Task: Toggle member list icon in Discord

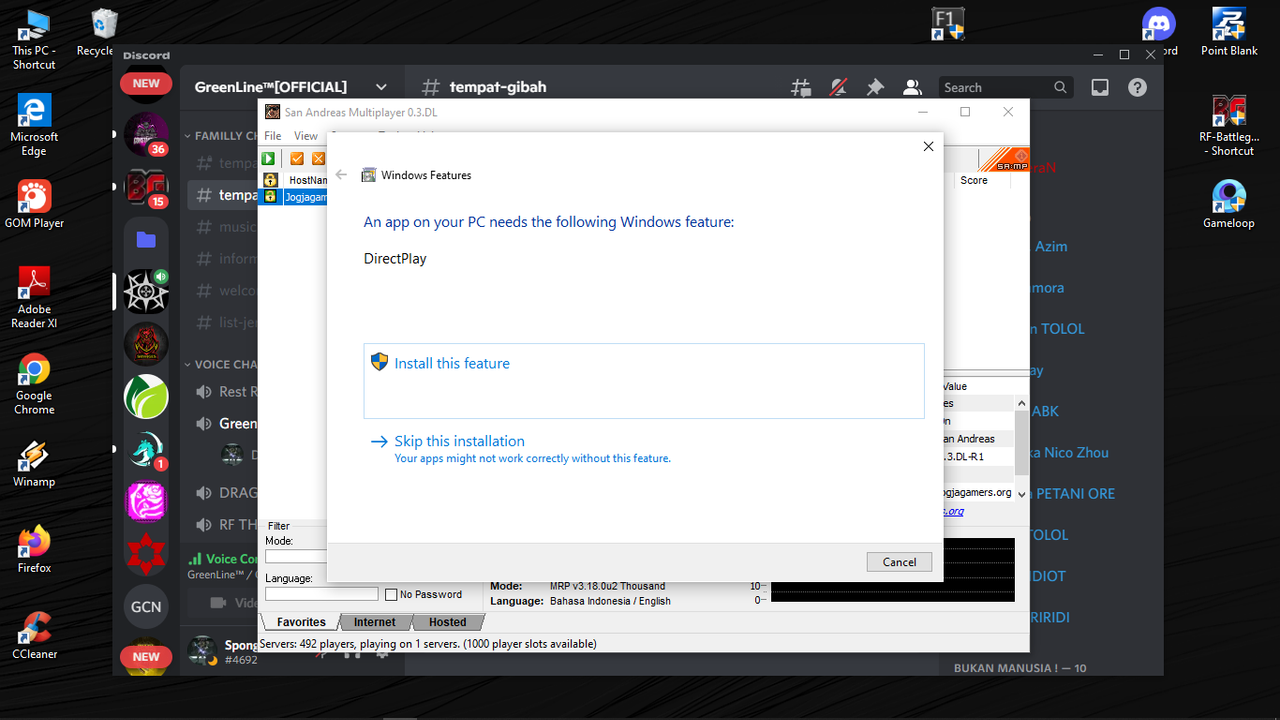Action: click(x=912, y=87)
